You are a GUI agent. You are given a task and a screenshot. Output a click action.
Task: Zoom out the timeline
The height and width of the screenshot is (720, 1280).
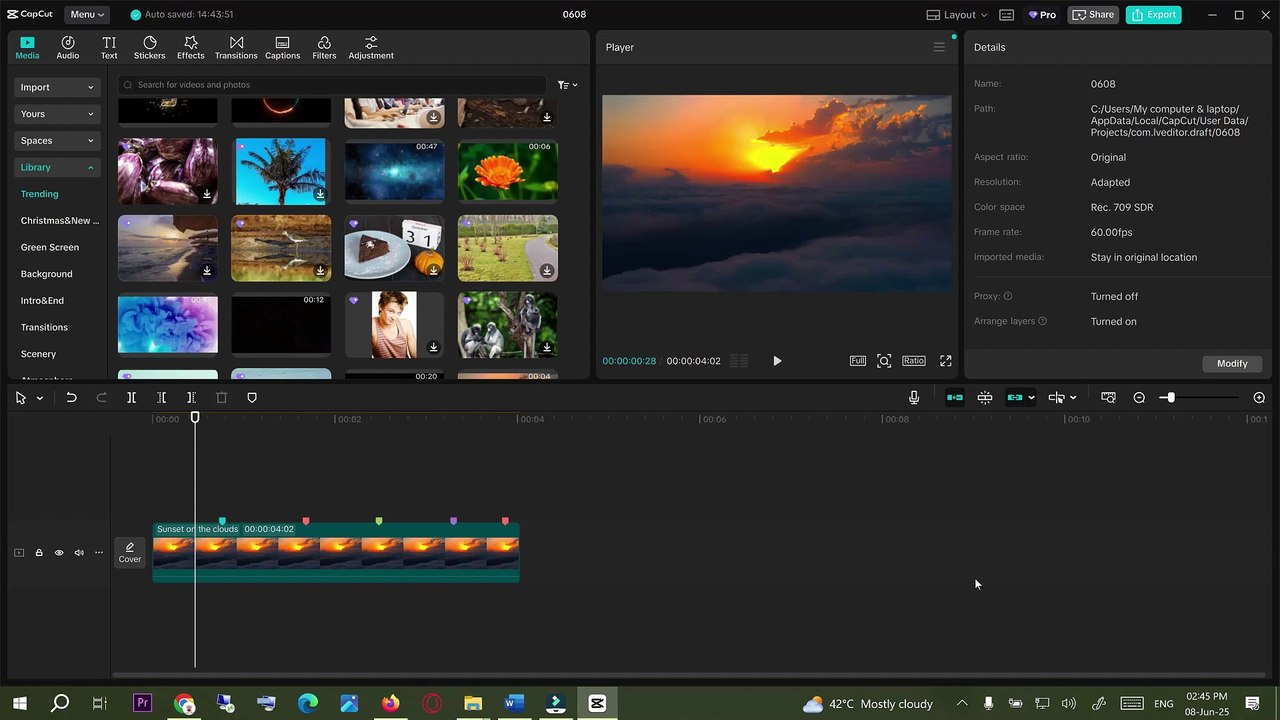pos(1139,398)
